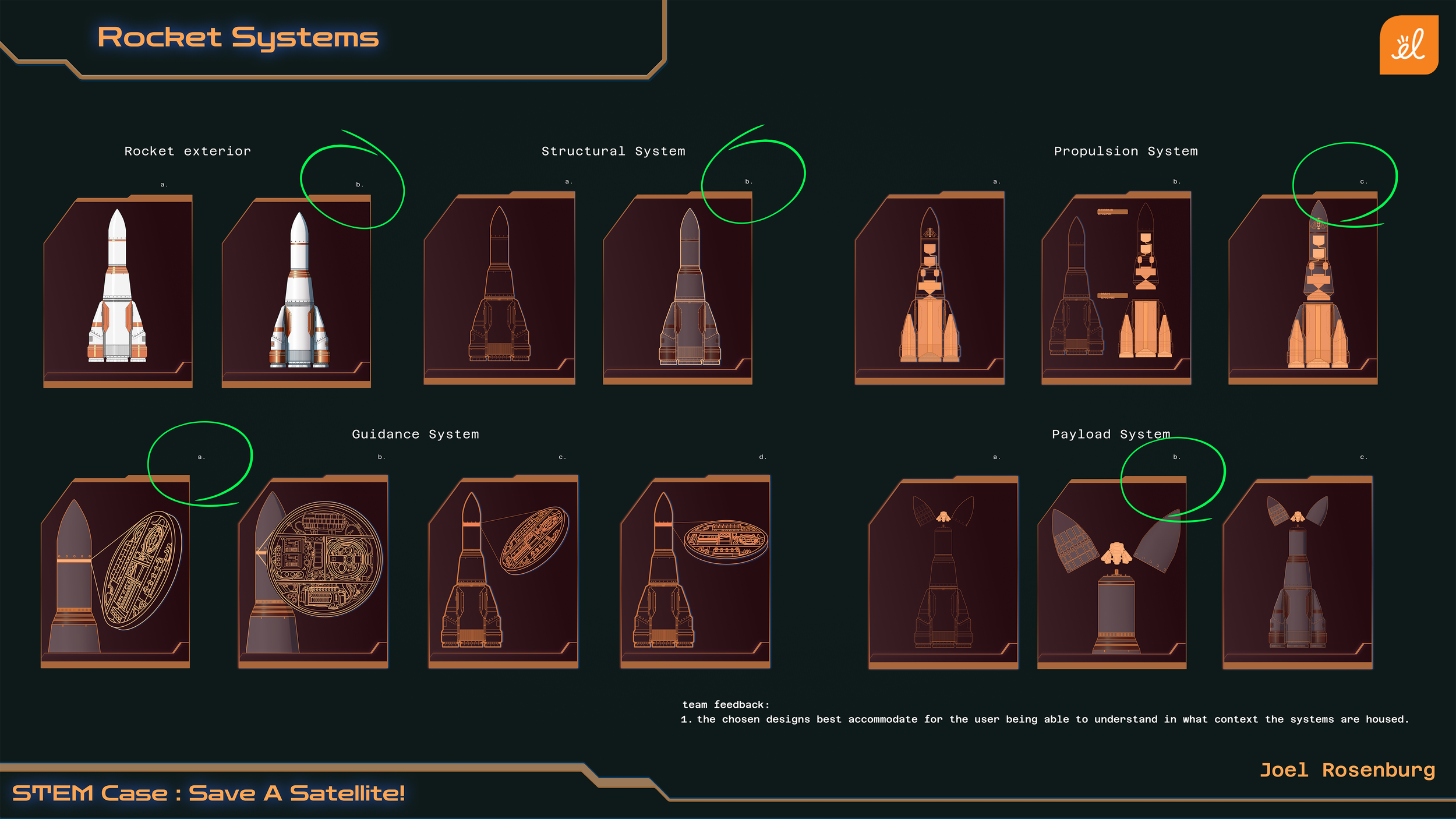The height and width of the screenshot is (819, 1456).
Task: Click the Guidance System heading
Action: point(415,434)
